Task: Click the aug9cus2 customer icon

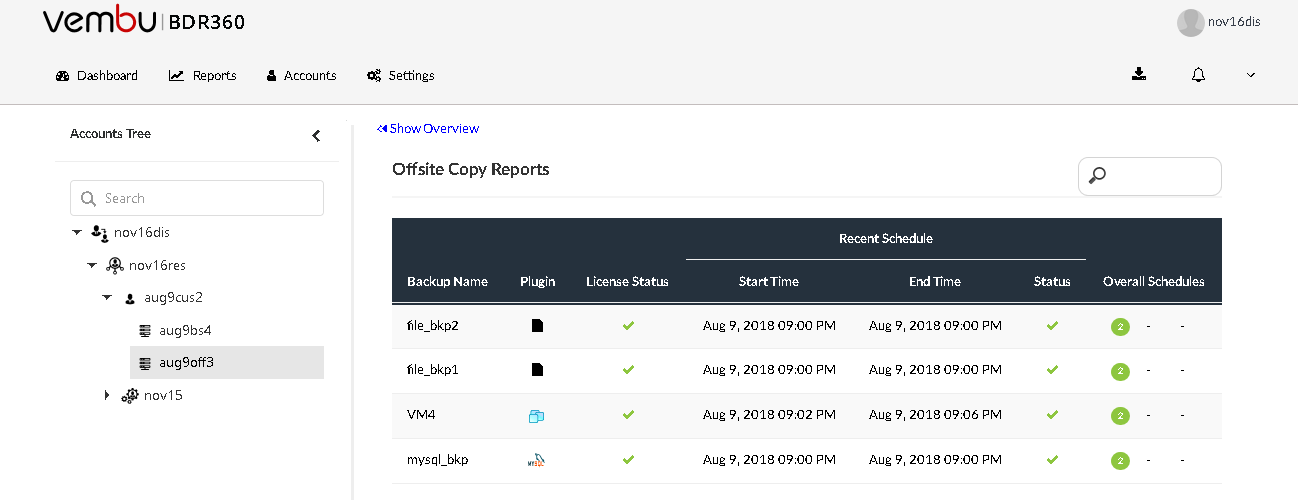Action: click(x=130, y=298)
